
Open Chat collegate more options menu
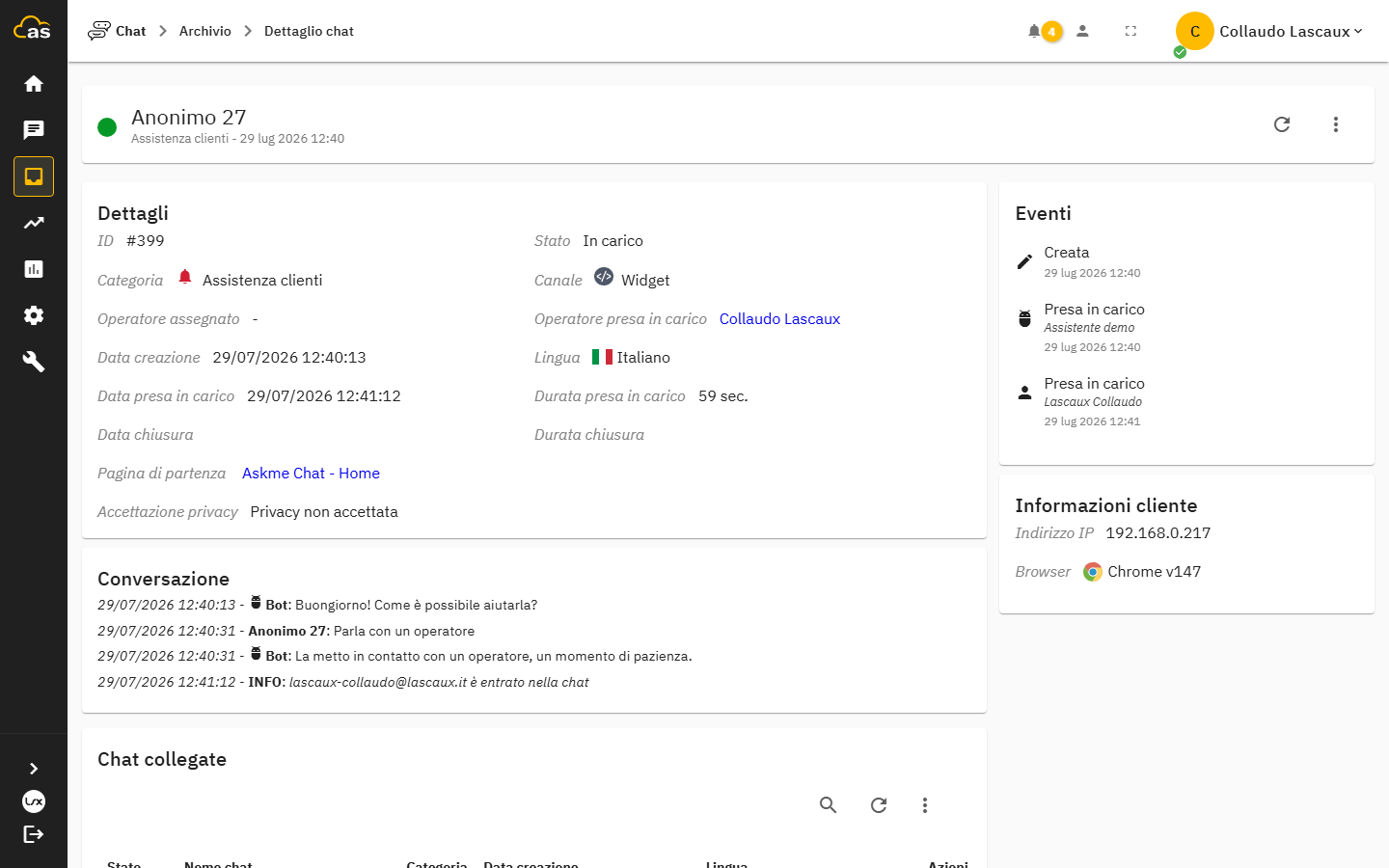(x=925, y=805)
